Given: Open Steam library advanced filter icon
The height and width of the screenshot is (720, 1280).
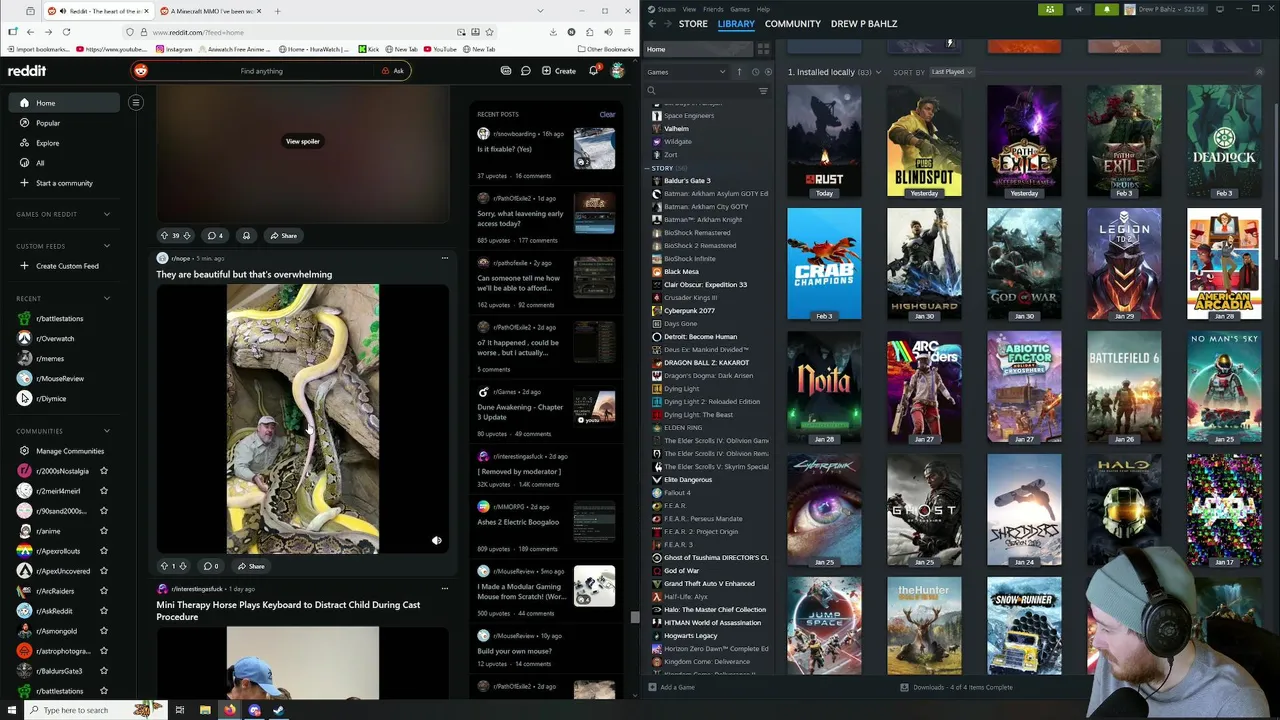Looking at the screenshot, I should [763, 91].
